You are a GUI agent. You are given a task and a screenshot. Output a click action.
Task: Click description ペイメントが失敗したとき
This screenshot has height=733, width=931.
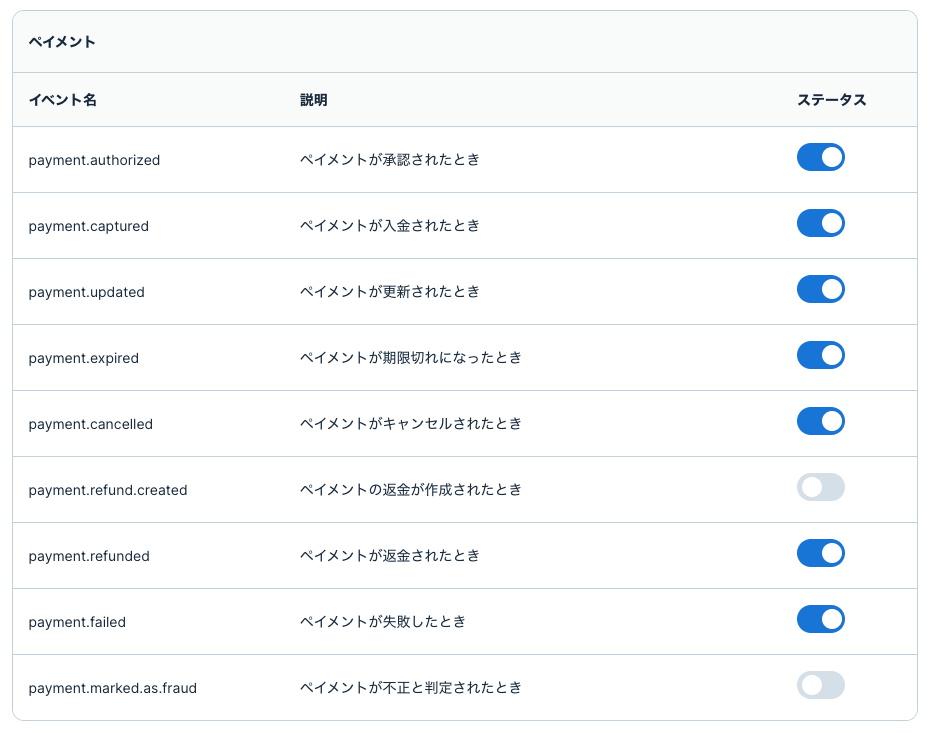point(383,621)
